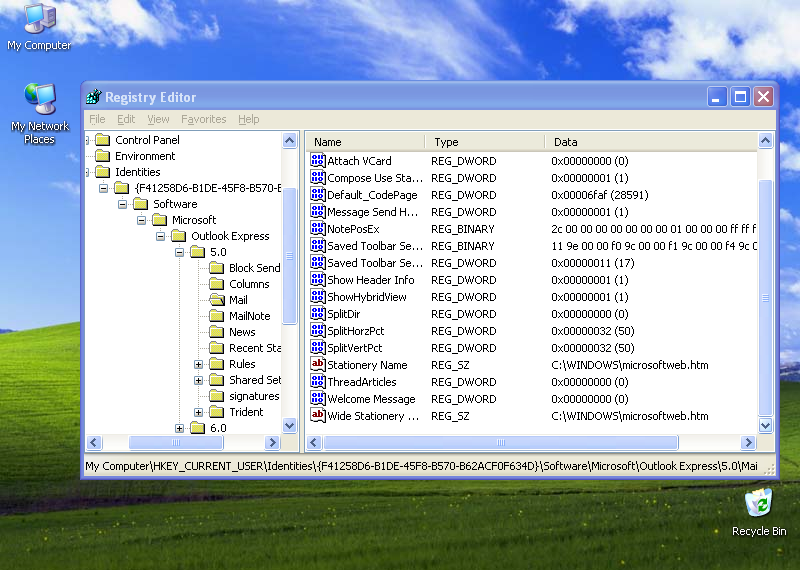Open My Network Places desktop icon
800x570 pixels.
[x=39, y=113]
